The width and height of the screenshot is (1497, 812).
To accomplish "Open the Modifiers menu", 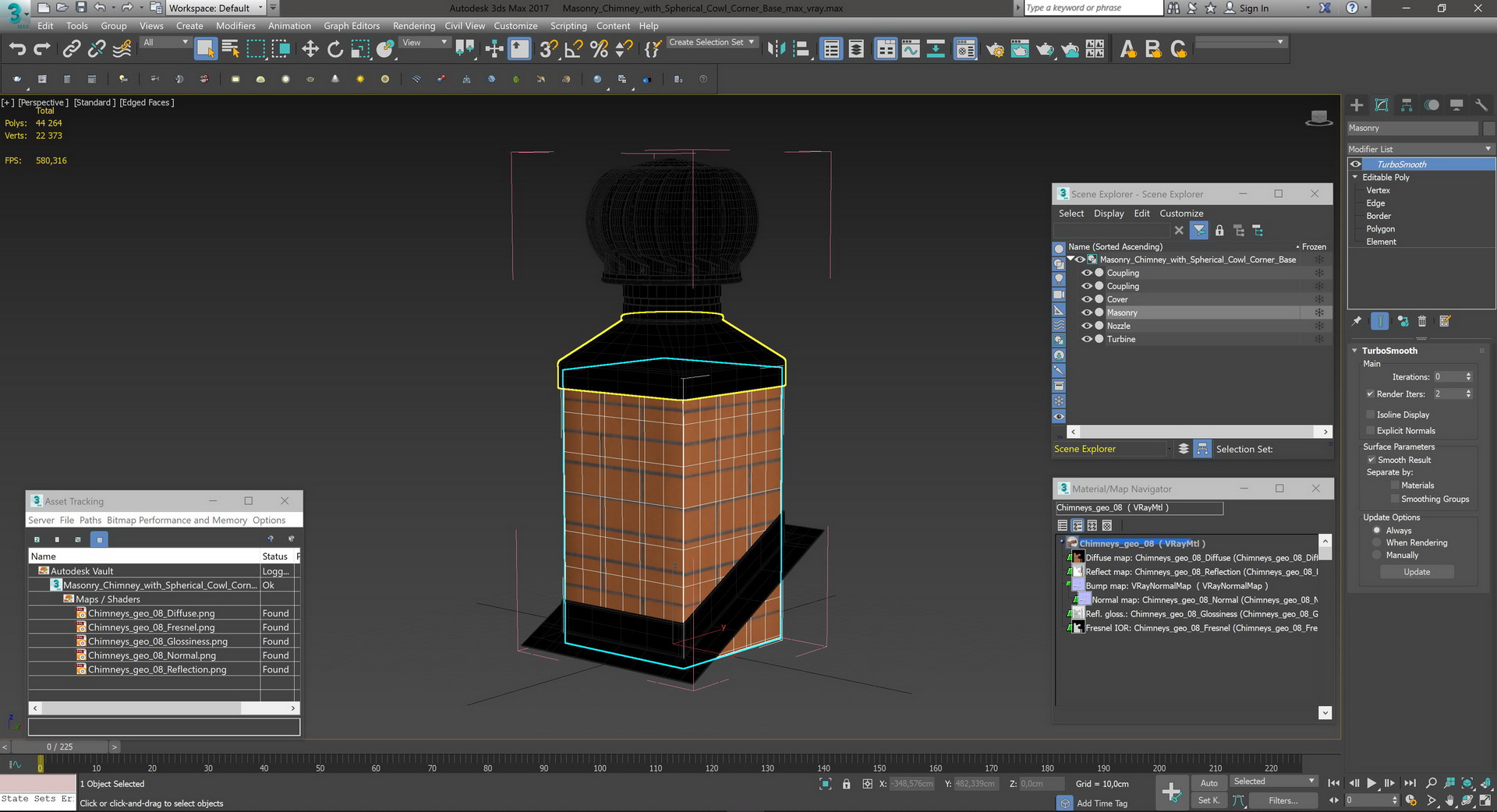I will pos(235,26).
